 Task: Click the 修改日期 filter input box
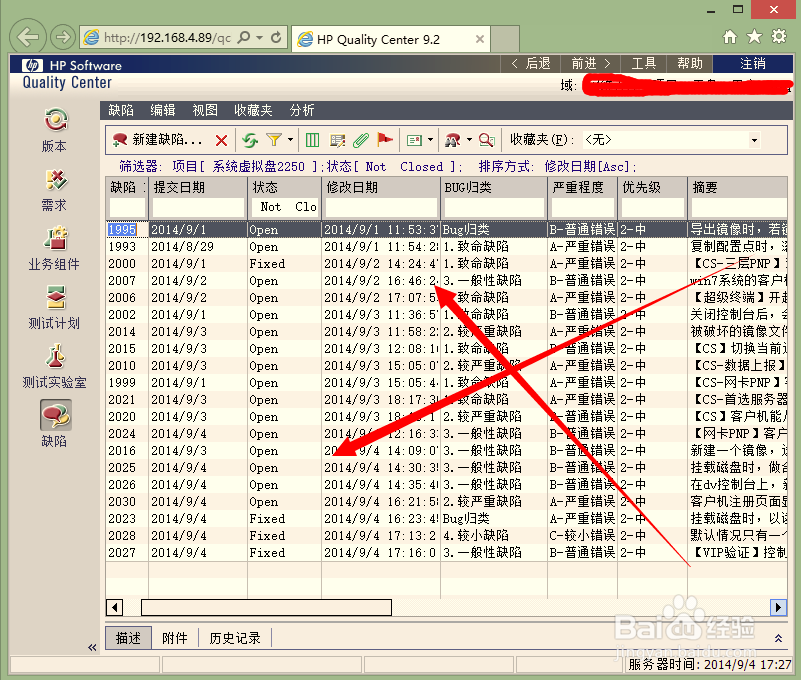pyautogui.click(x=381, y=207)
